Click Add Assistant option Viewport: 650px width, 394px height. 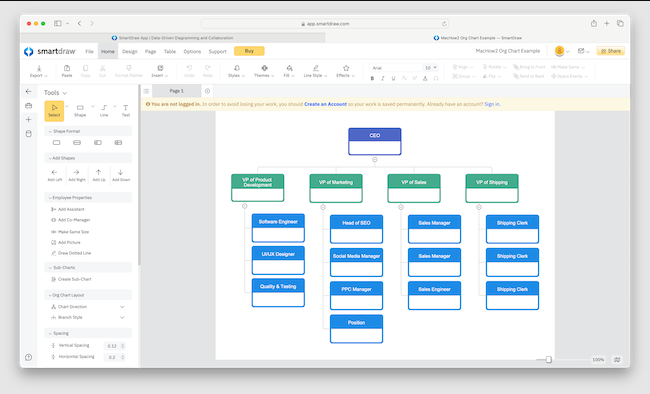pyautogui.click(x=68, y=209)
